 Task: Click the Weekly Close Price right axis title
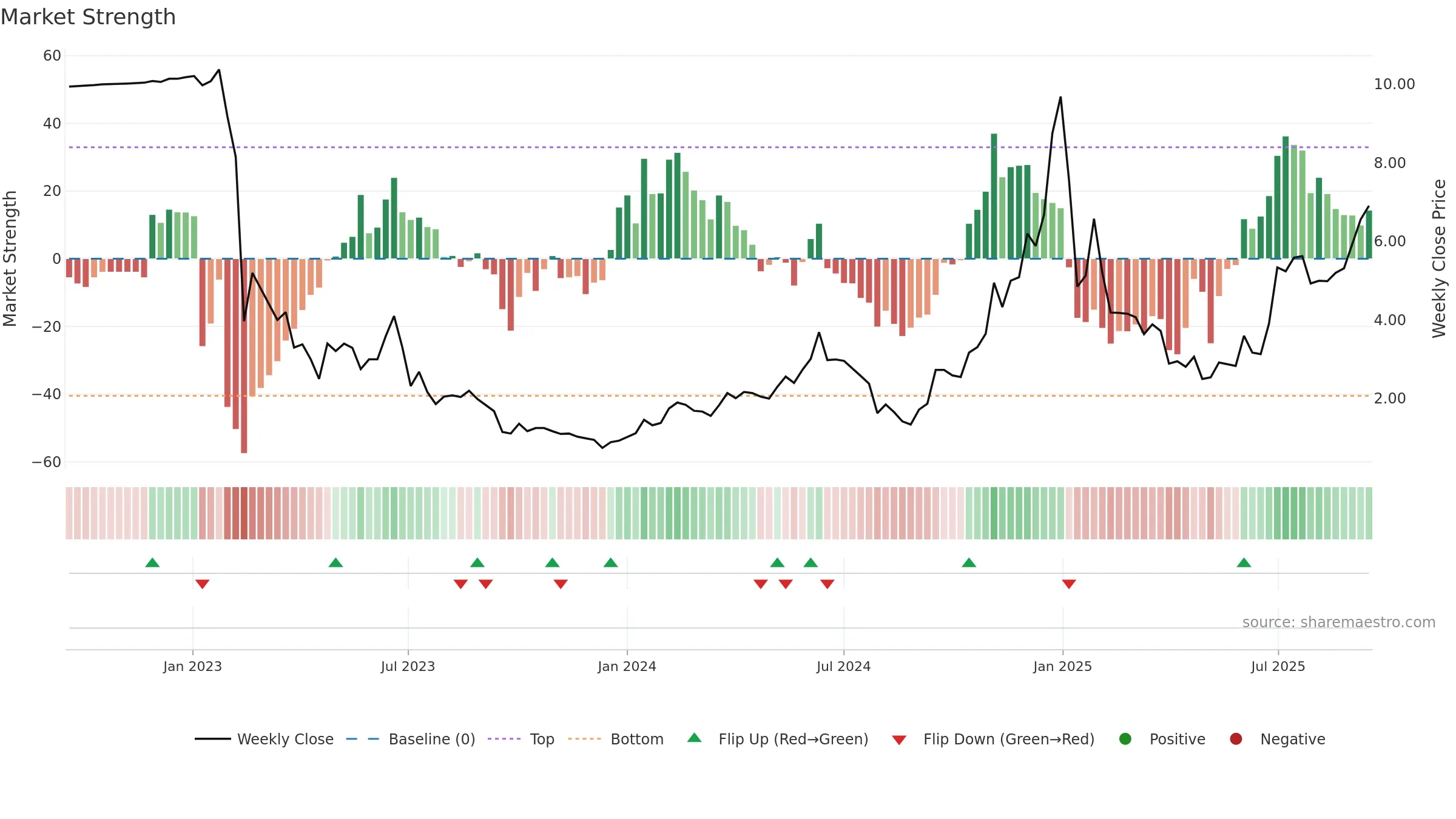point(1439,258)
